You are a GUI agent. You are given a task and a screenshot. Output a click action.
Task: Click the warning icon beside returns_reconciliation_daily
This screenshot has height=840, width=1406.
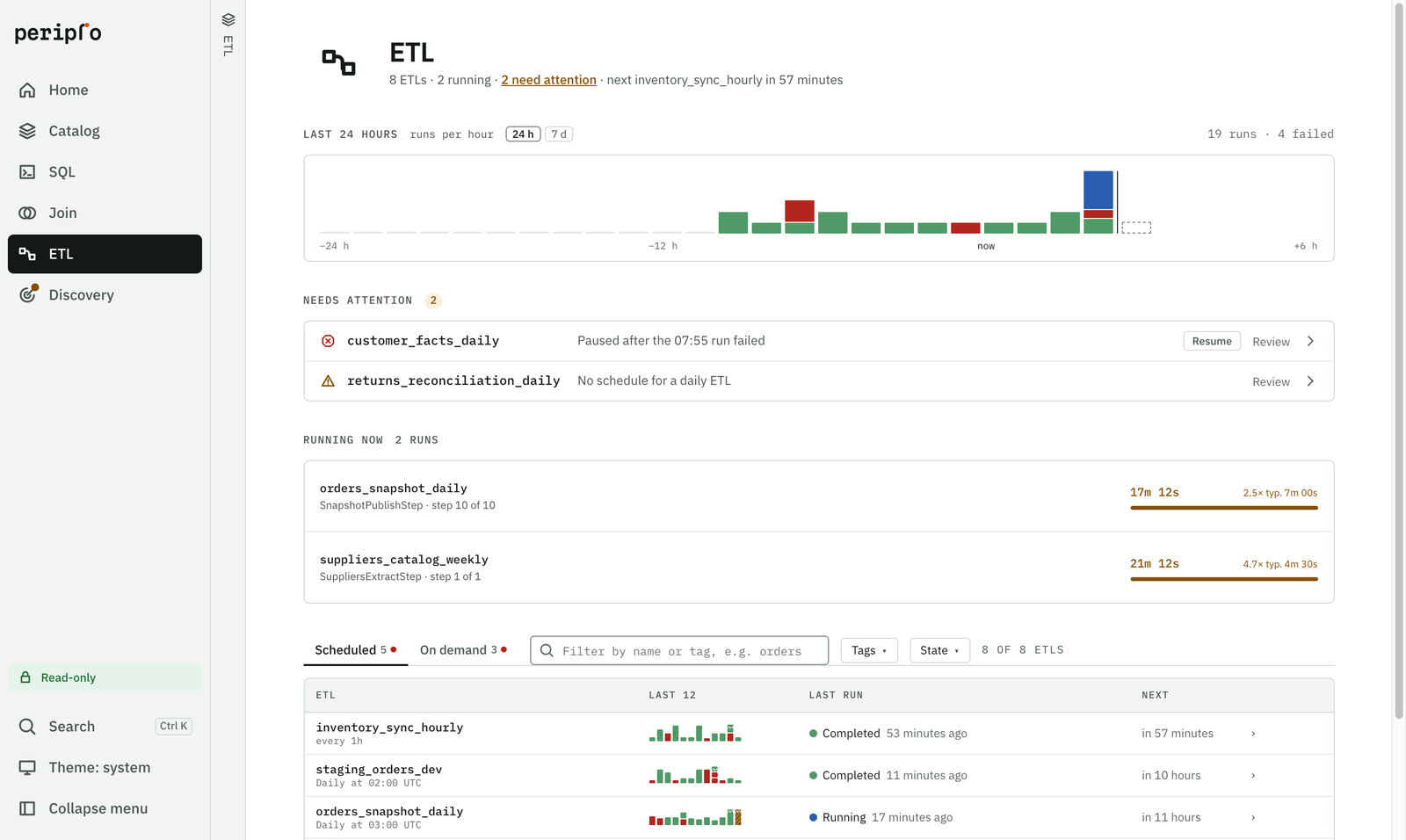pos(328,381)
